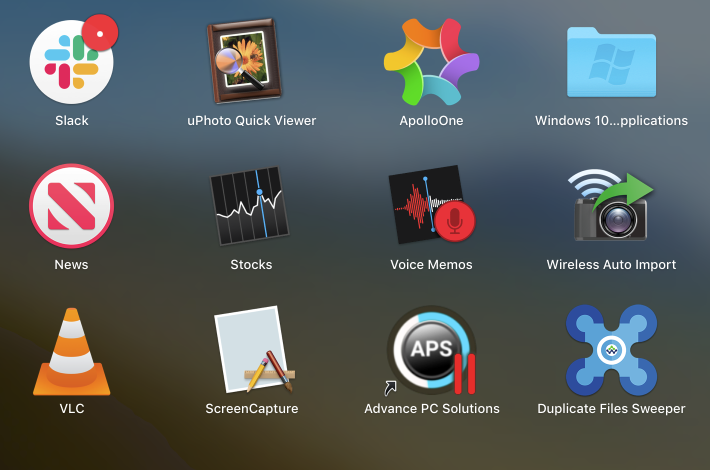
Task: Open the ScreenCapture app icon
Action: click(255, 350)
